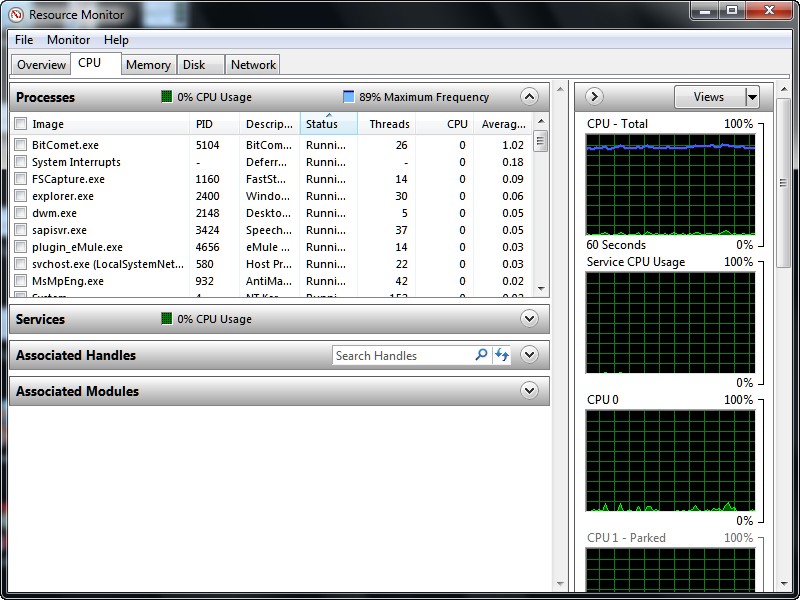This screenshot has width=800, height=600.
Task: Check the plugin_eMule.exe checkbox
Action: [x=20, y=247]
